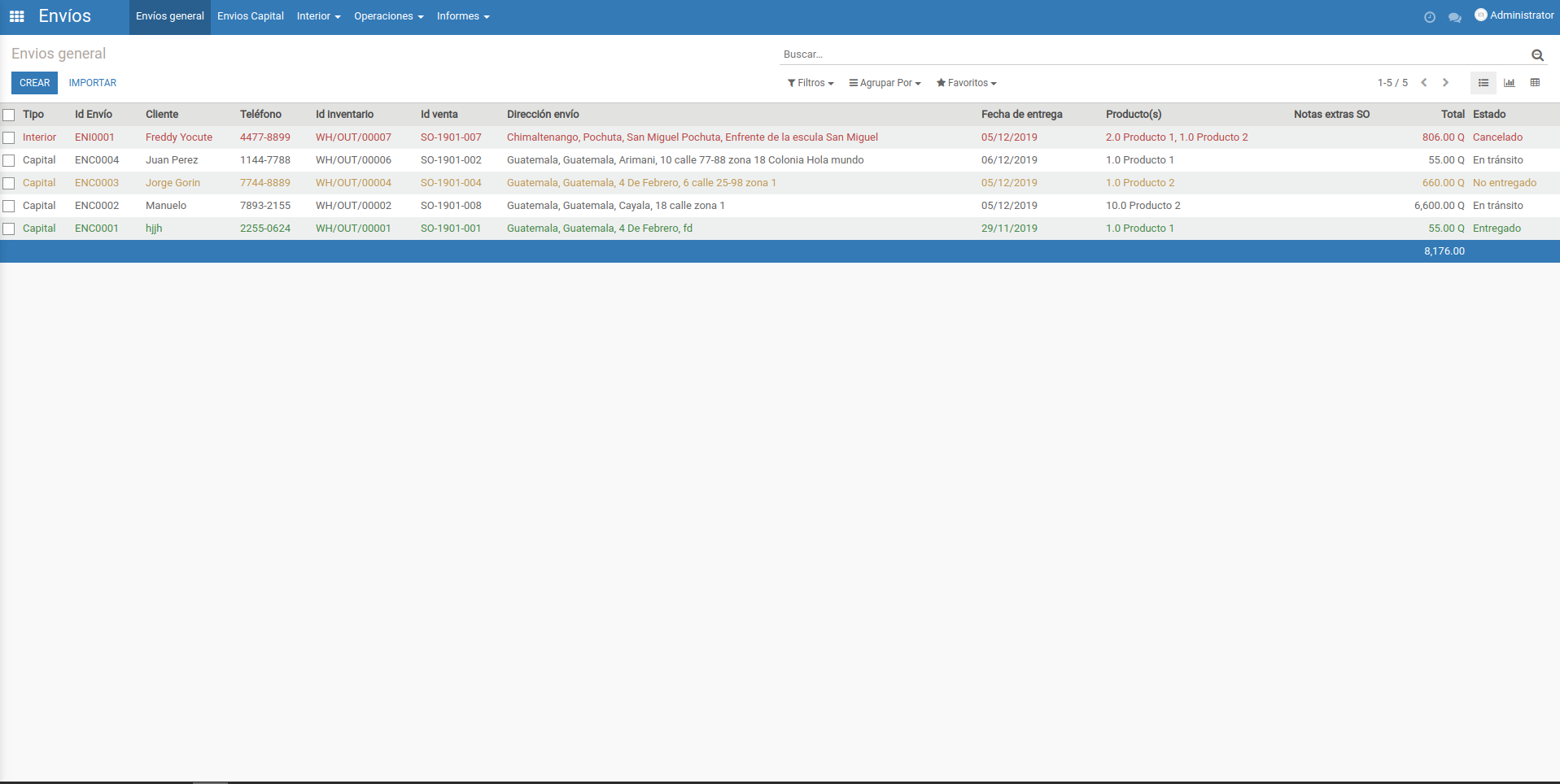Sort by Id inventario column header
The width and height of the screenshot is (1560, 784).
[345, 115]
